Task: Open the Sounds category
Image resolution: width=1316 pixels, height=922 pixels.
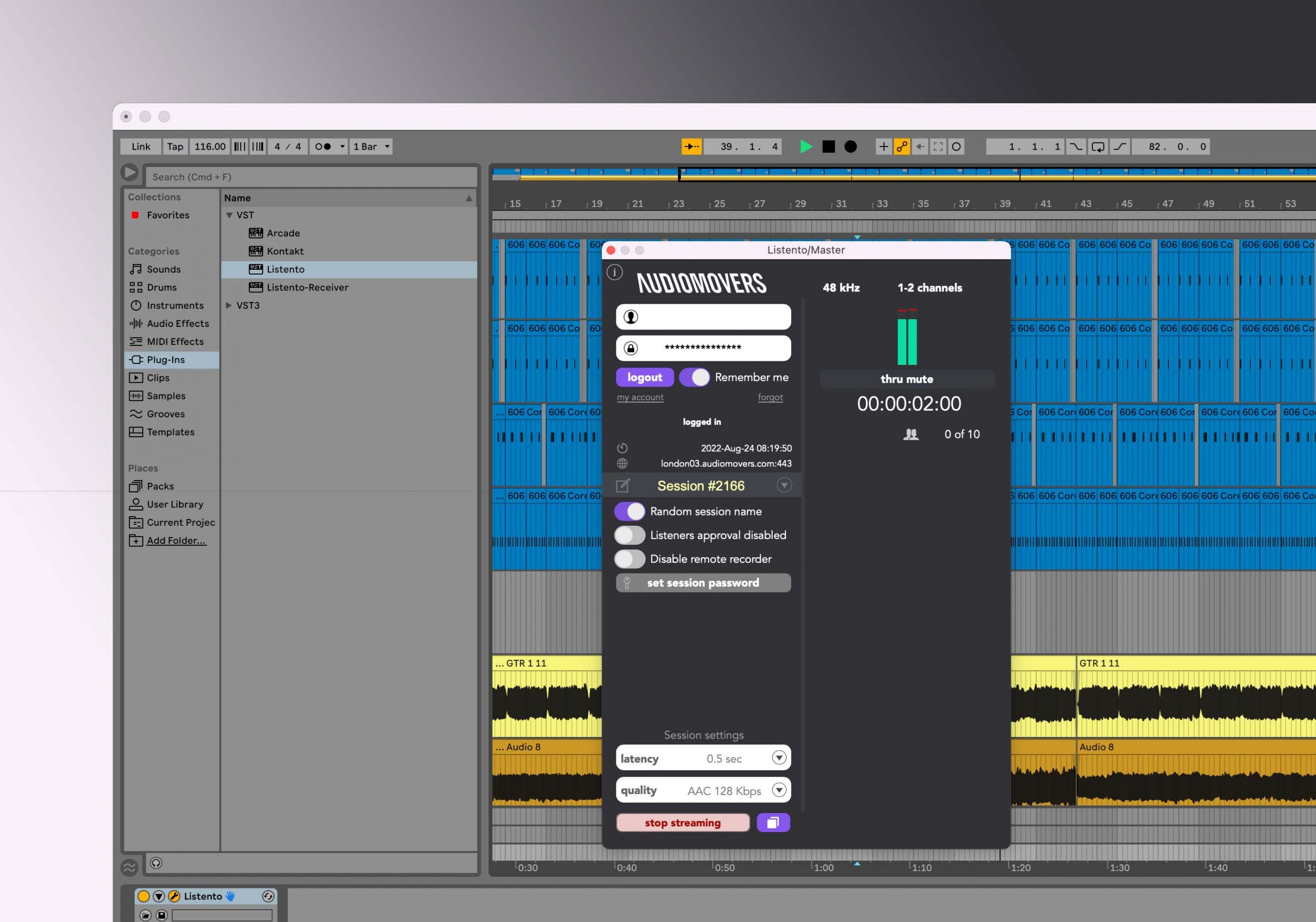Action: click(x=163, y=269)
